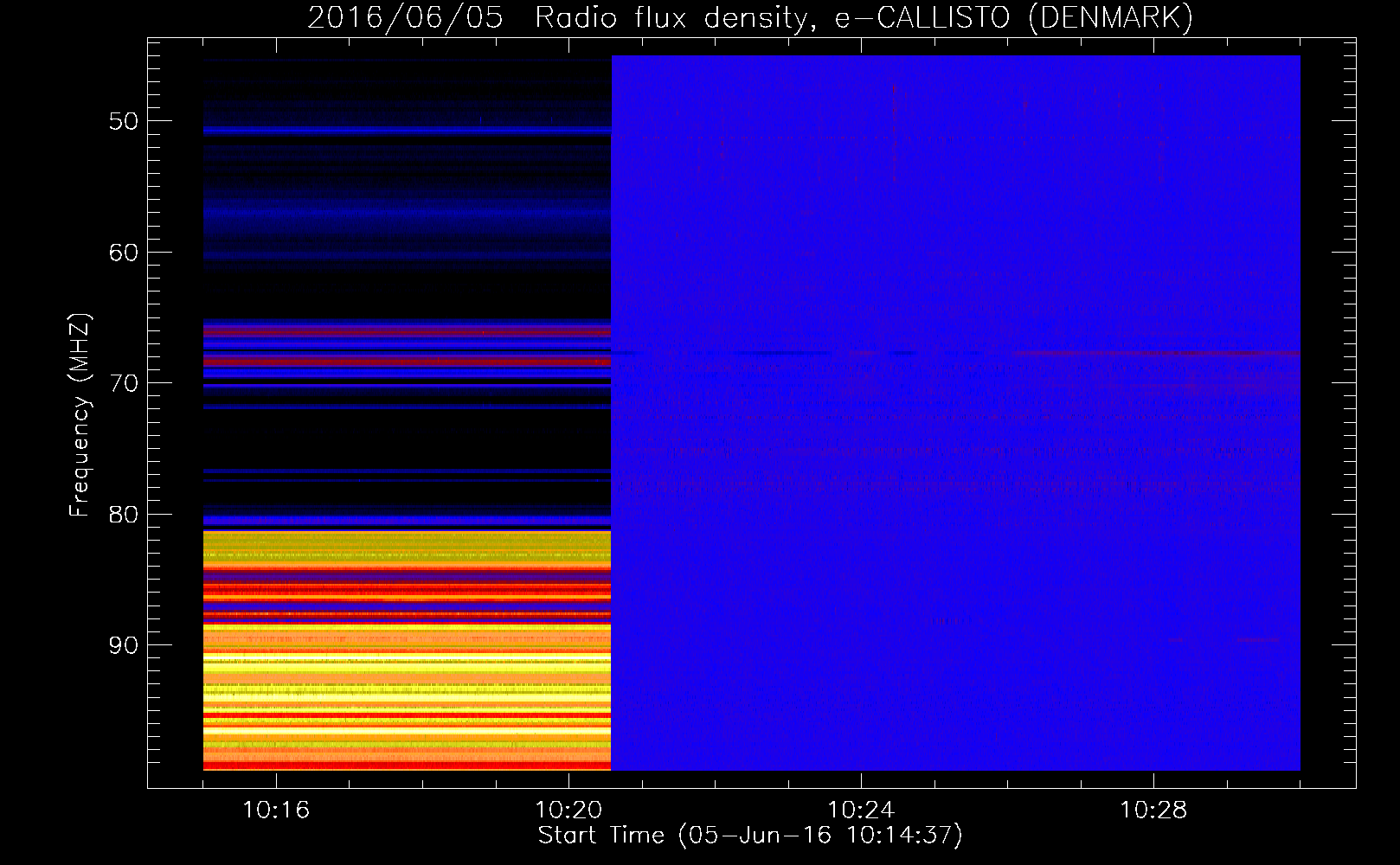Click the "Frequency (MHZ)" axis label

pos(80,415)
